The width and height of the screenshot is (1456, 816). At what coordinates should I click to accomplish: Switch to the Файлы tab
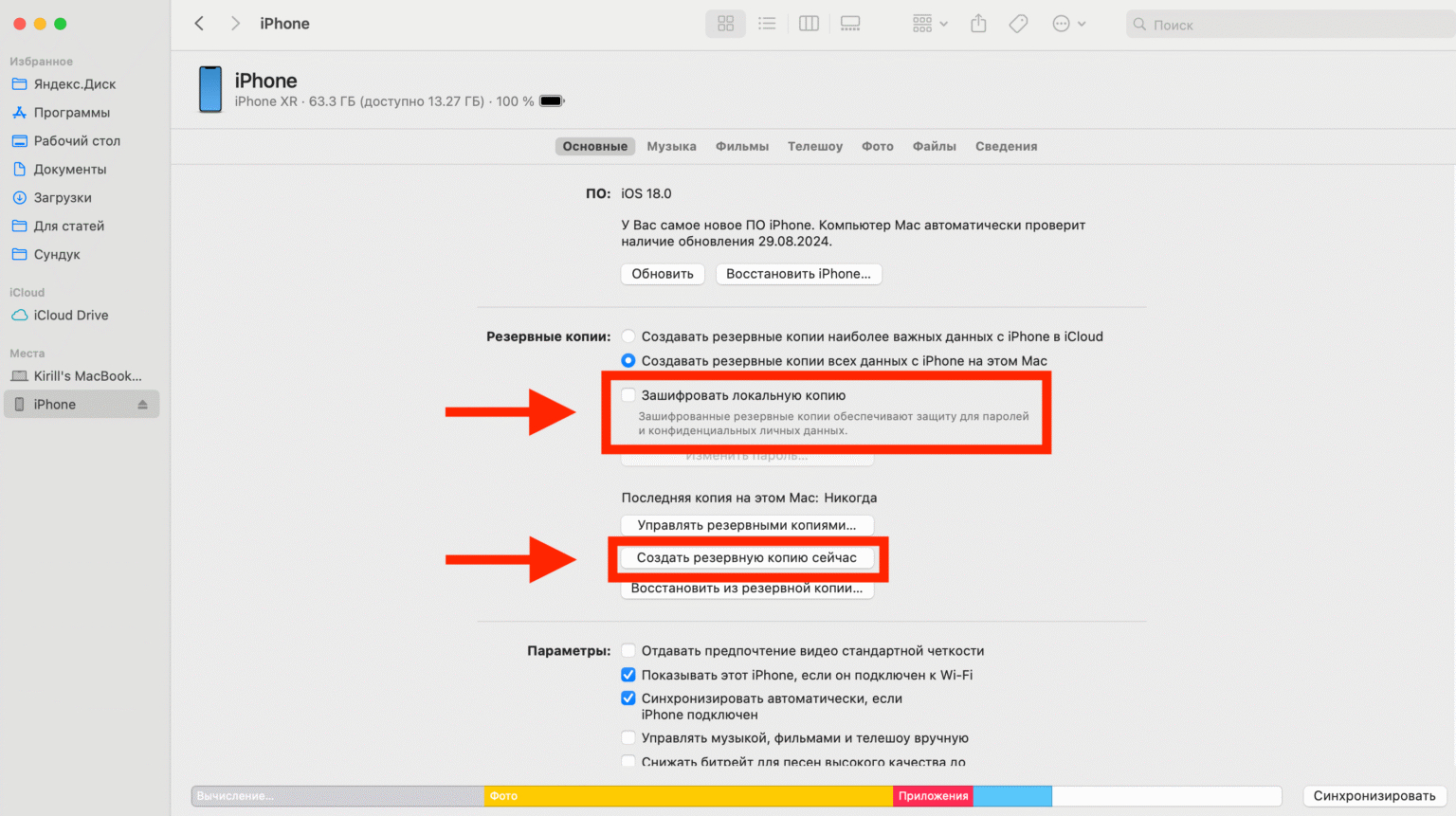pyautogui.click(x=934, y=146)
